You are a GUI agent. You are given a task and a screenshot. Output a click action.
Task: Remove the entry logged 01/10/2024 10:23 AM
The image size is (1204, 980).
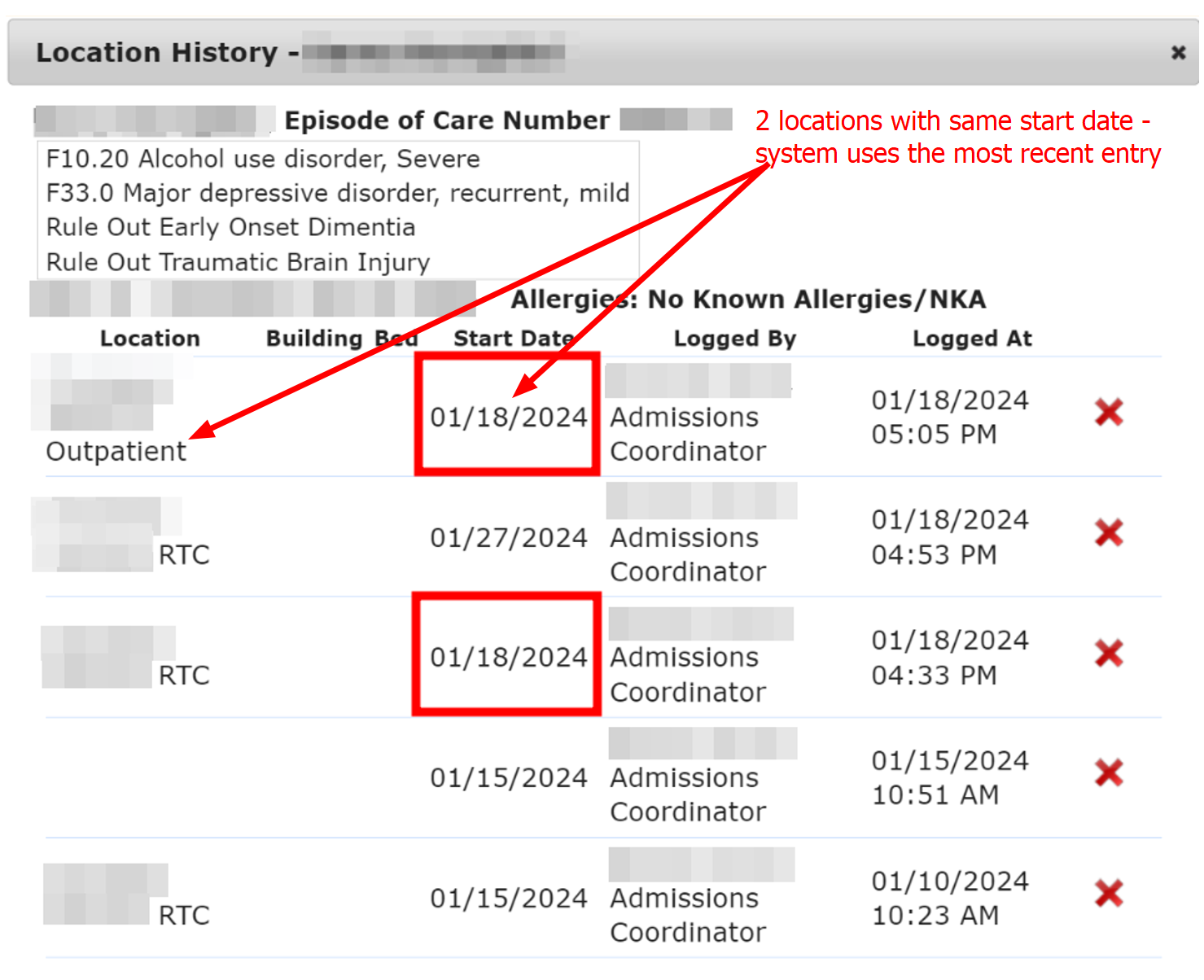click(x=1109, y=894)
